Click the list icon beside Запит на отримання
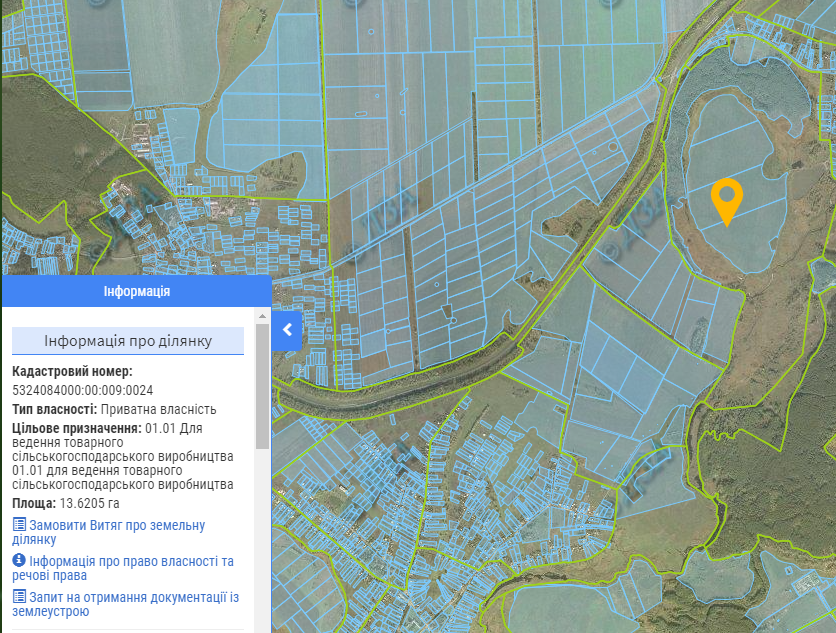Viewport: 836px width, 633px height. 19,597
